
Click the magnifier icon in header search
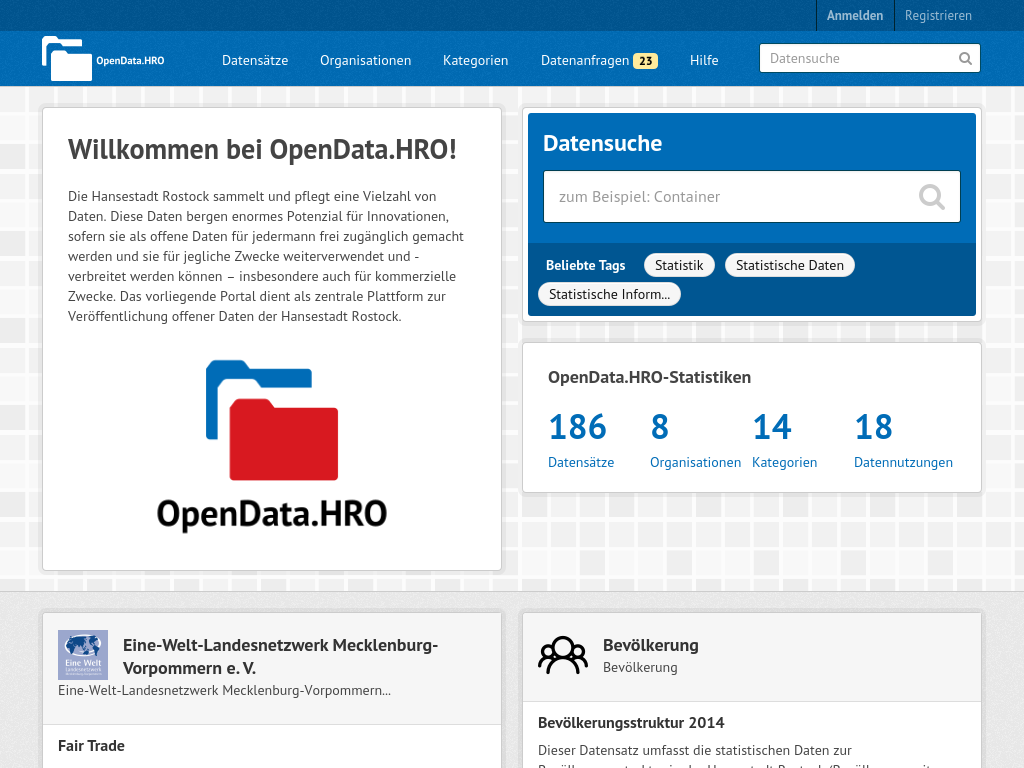[x=965, y=59]
